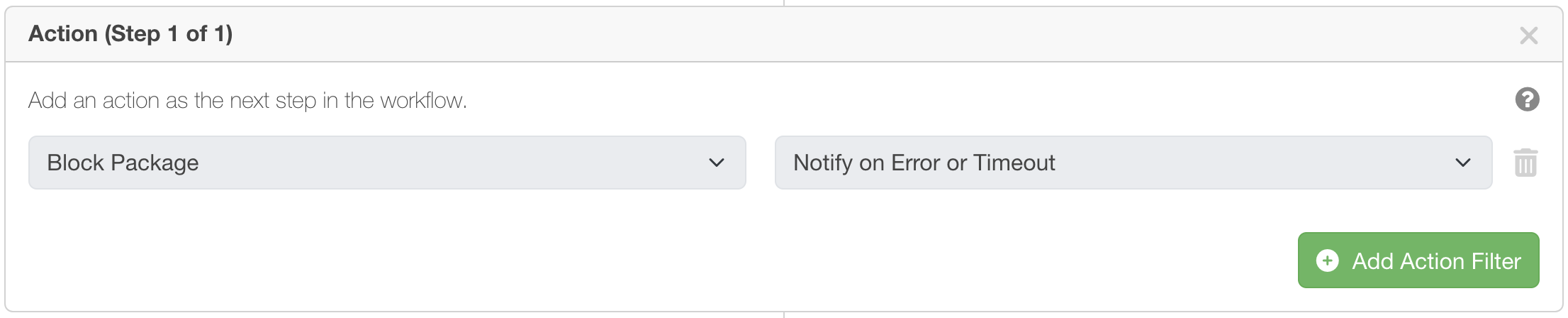Delete the Block Package action row
This screenshot has width=1568, height=318.
(x=1525, y=163)
